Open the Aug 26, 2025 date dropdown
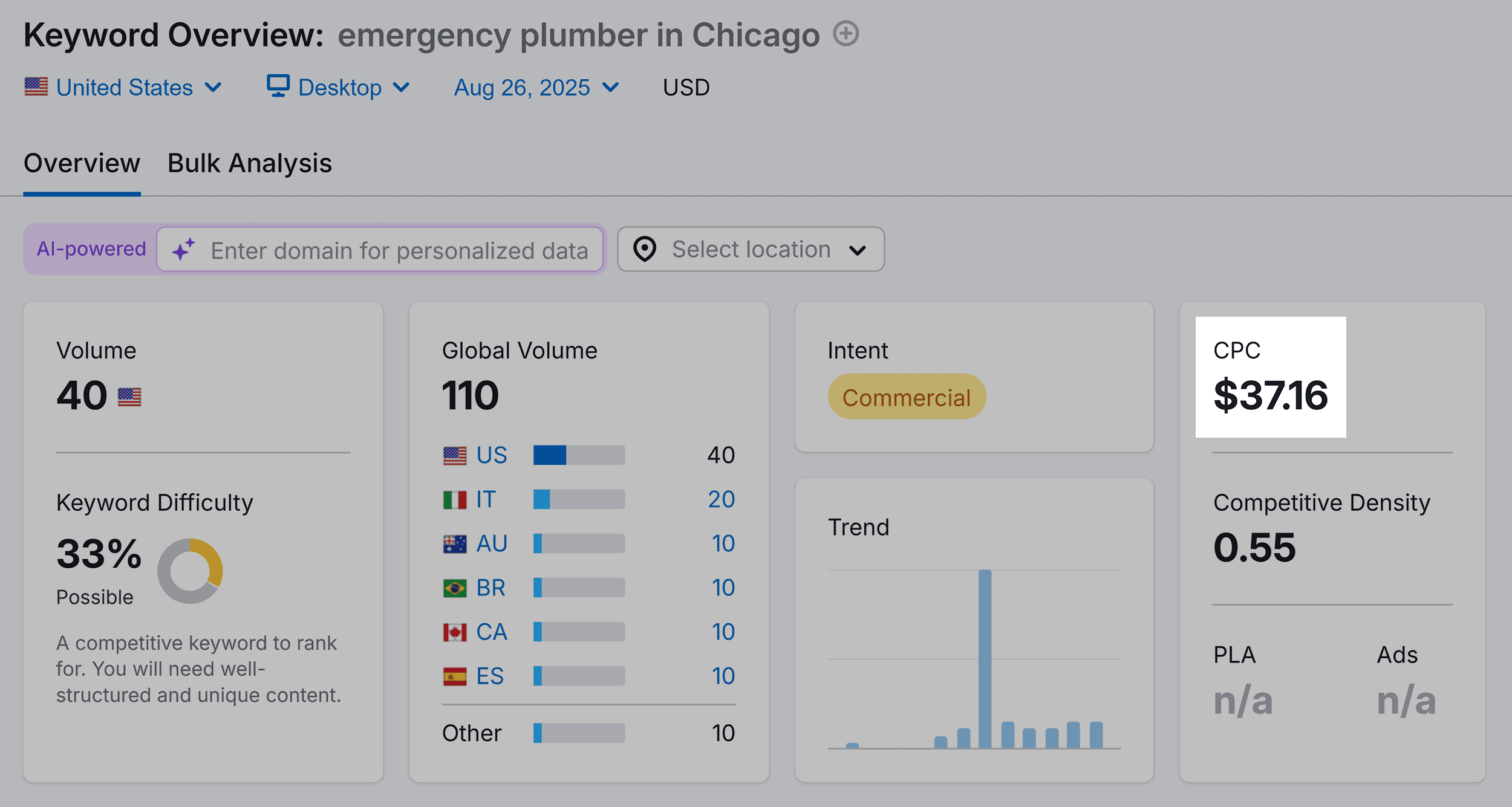 click(x=536, y=88)
